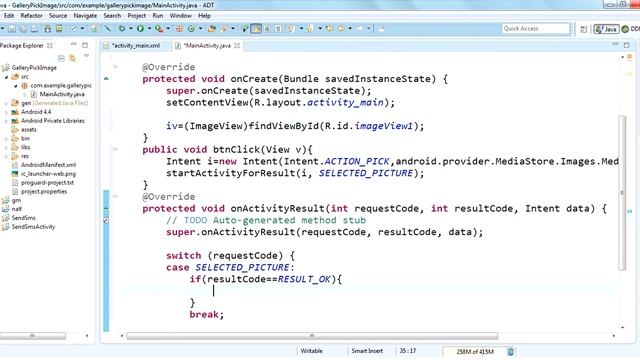Open the Edit menu
This screenshot has height=360, width=640.
(x=9, y=16)
